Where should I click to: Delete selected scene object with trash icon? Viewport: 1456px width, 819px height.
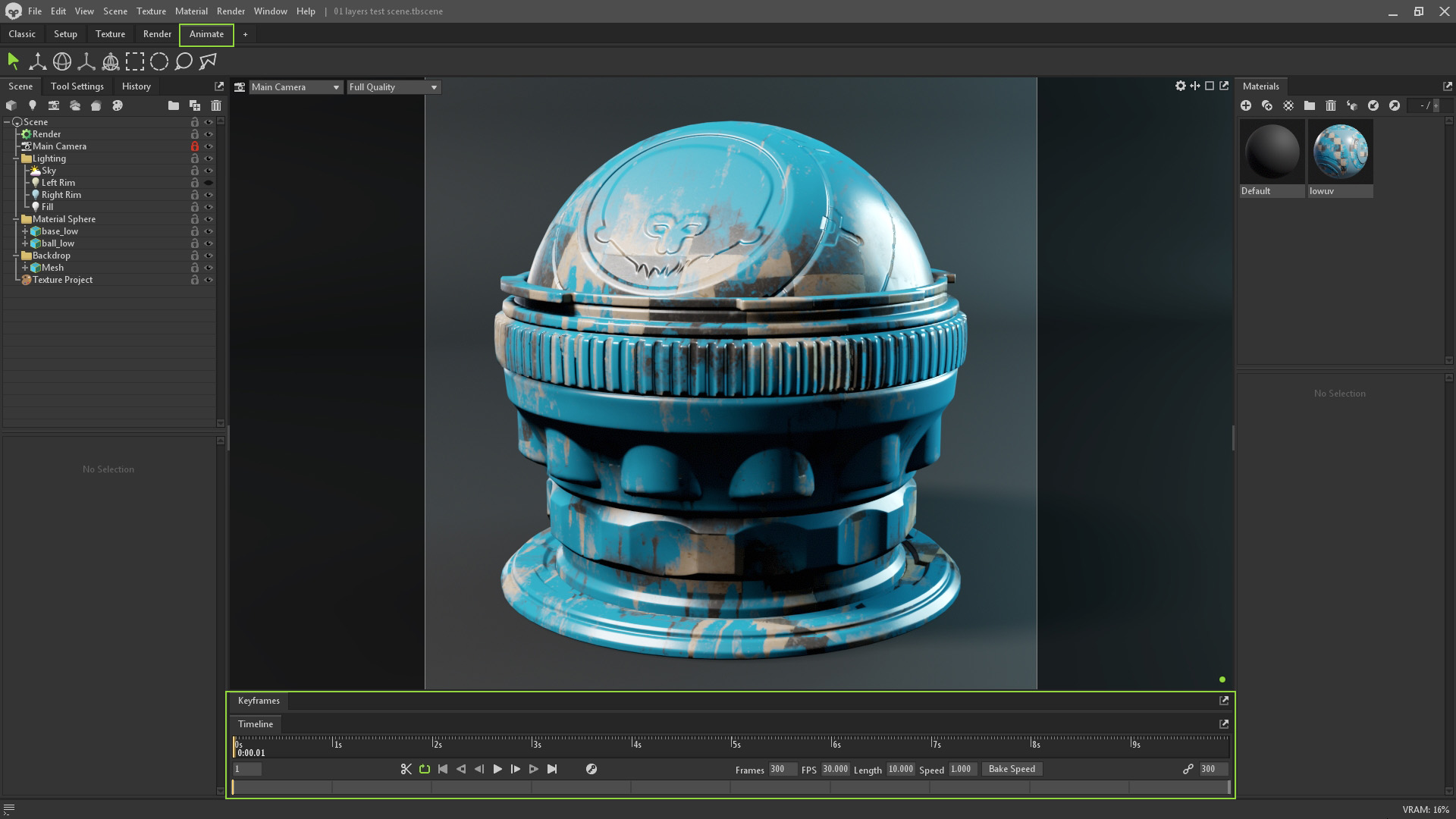tap(216, 105)
